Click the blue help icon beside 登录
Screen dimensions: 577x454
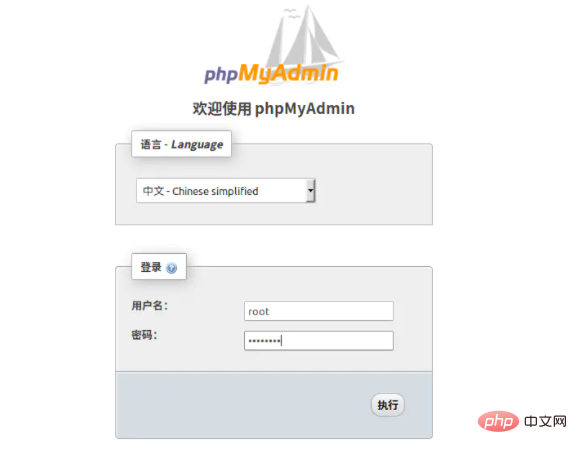[x=171, y=268]
